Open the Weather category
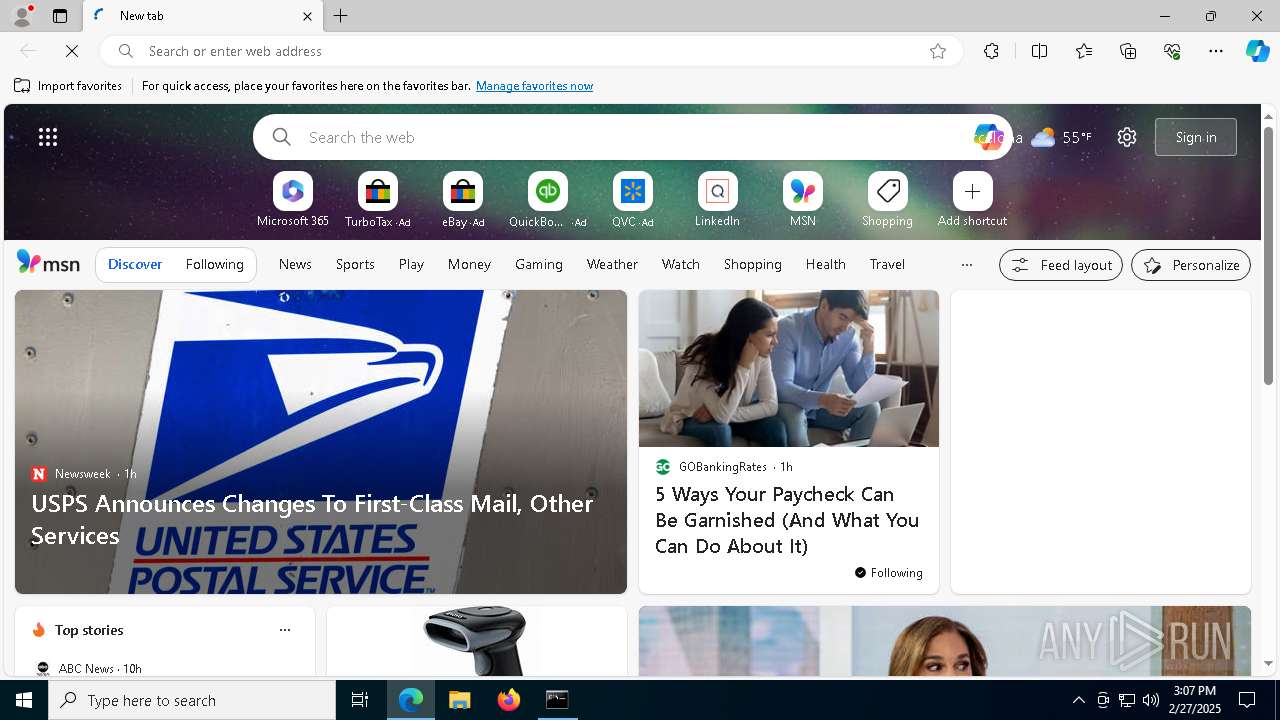Screen dimensions: 1280x720 click(612, 264)
